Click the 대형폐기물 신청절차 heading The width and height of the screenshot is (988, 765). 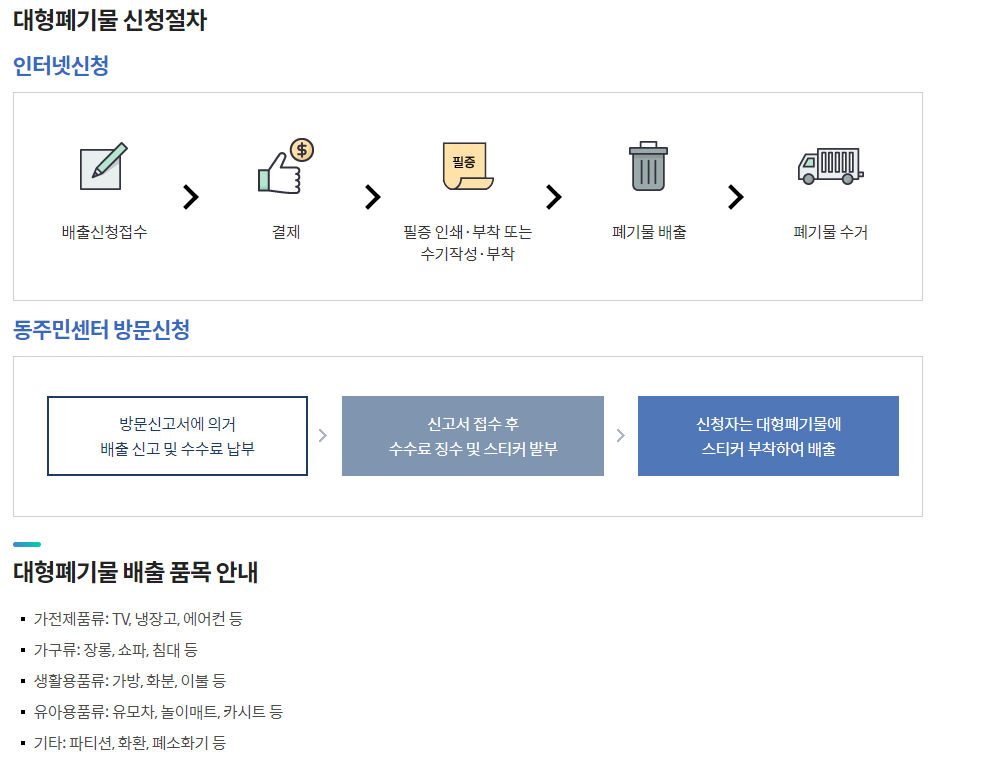pos(110,20)
